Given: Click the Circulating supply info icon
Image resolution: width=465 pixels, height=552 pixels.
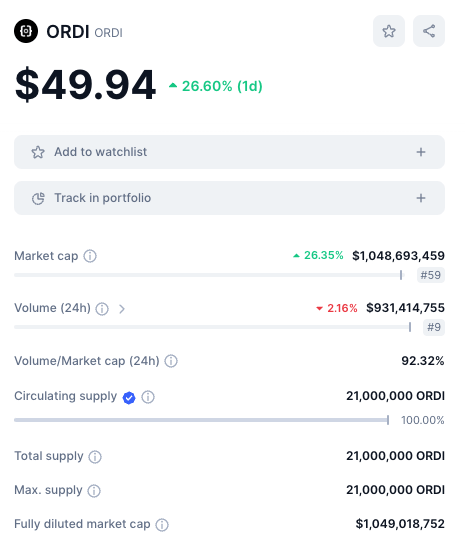Looking at the screenshot, I should click(148, 397).
